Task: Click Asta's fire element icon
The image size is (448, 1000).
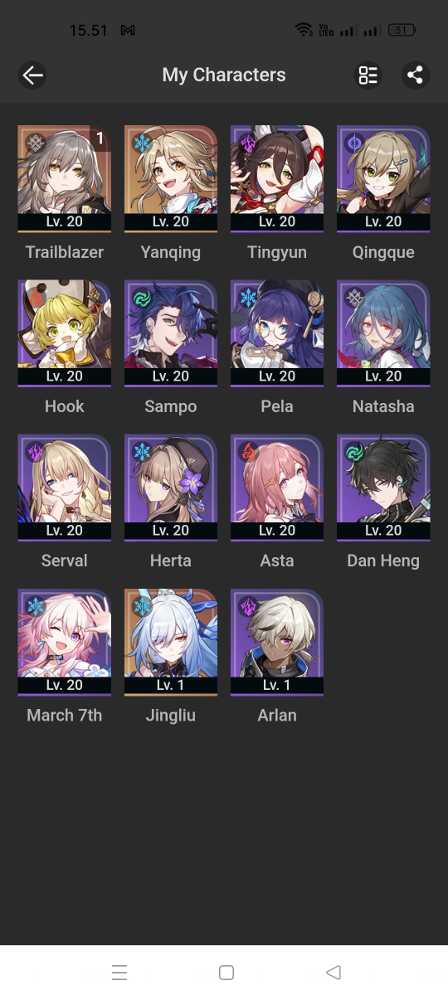Action: tap(248, 452)
